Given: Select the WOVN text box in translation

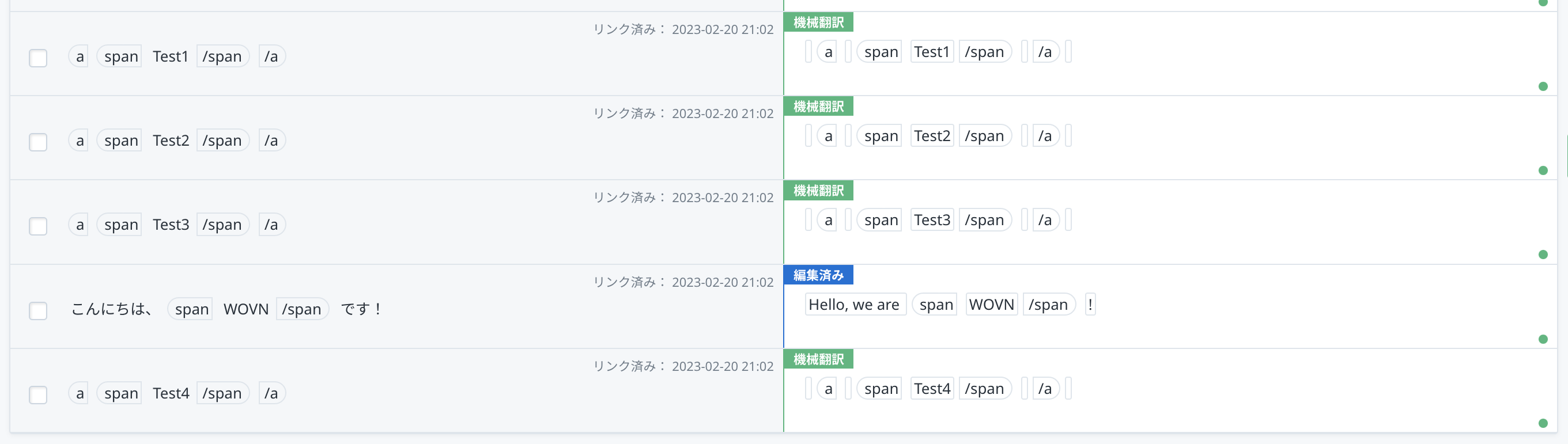Looking at the screenshot, I should 991,304.
